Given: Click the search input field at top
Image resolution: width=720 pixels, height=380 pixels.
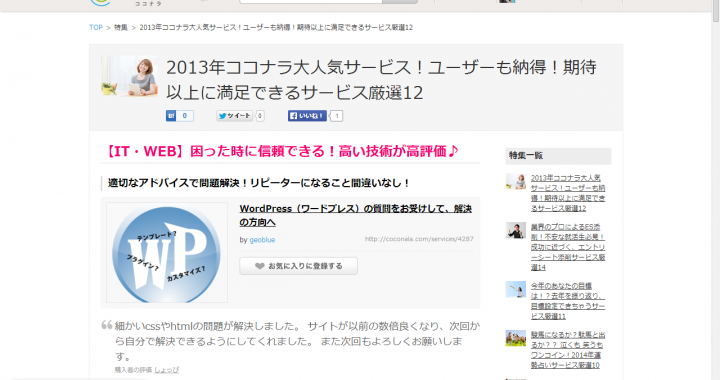Looking at the screenshot, I should point(311,1).
